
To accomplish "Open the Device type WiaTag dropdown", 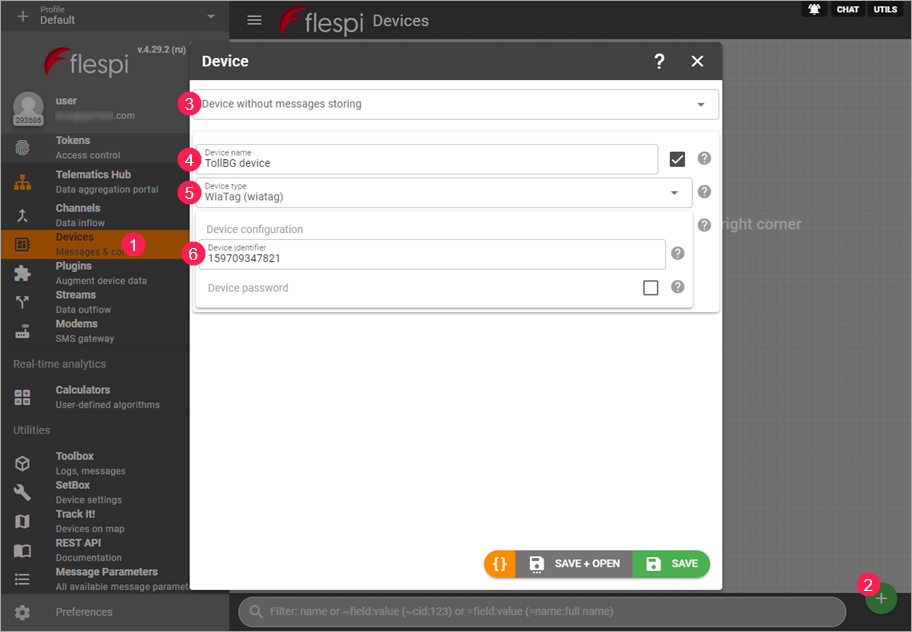I will point(444,192).
